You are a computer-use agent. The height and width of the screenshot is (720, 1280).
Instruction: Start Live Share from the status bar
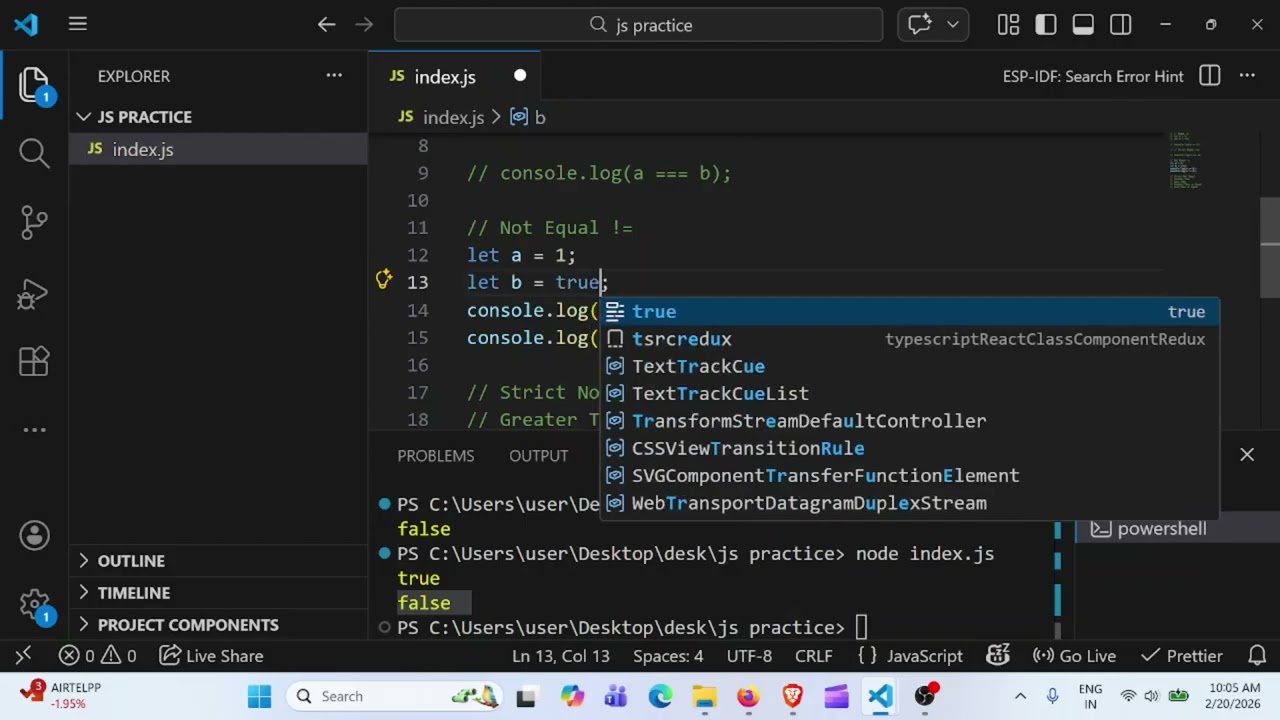(x=211, y=656)
